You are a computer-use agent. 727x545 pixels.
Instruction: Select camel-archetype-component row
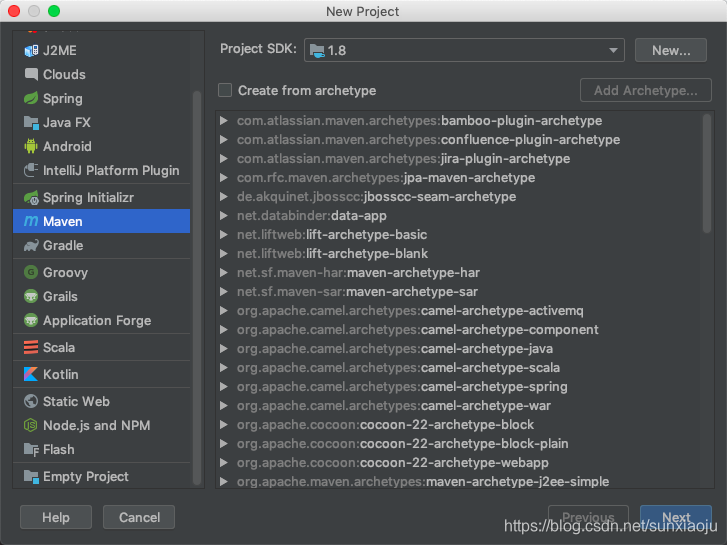(x=459, y=330)
